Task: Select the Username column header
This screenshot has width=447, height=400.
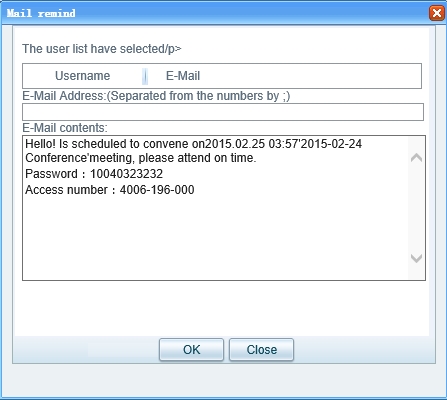Action: 82,76
